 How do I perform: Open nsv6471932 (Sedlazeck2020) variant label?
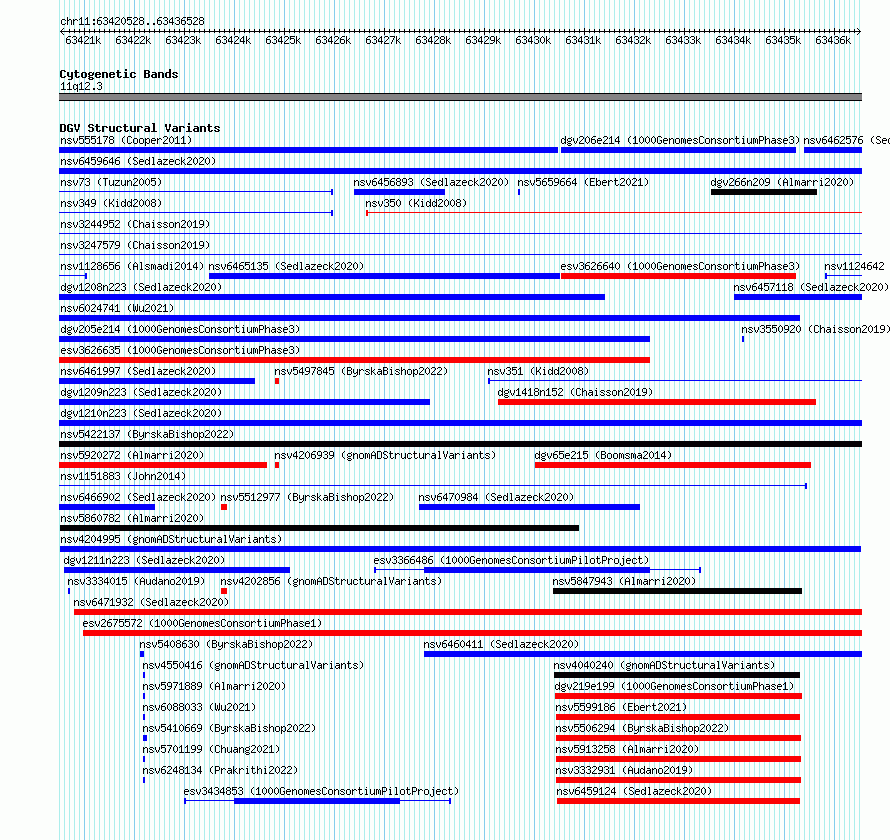click(151, 602)
